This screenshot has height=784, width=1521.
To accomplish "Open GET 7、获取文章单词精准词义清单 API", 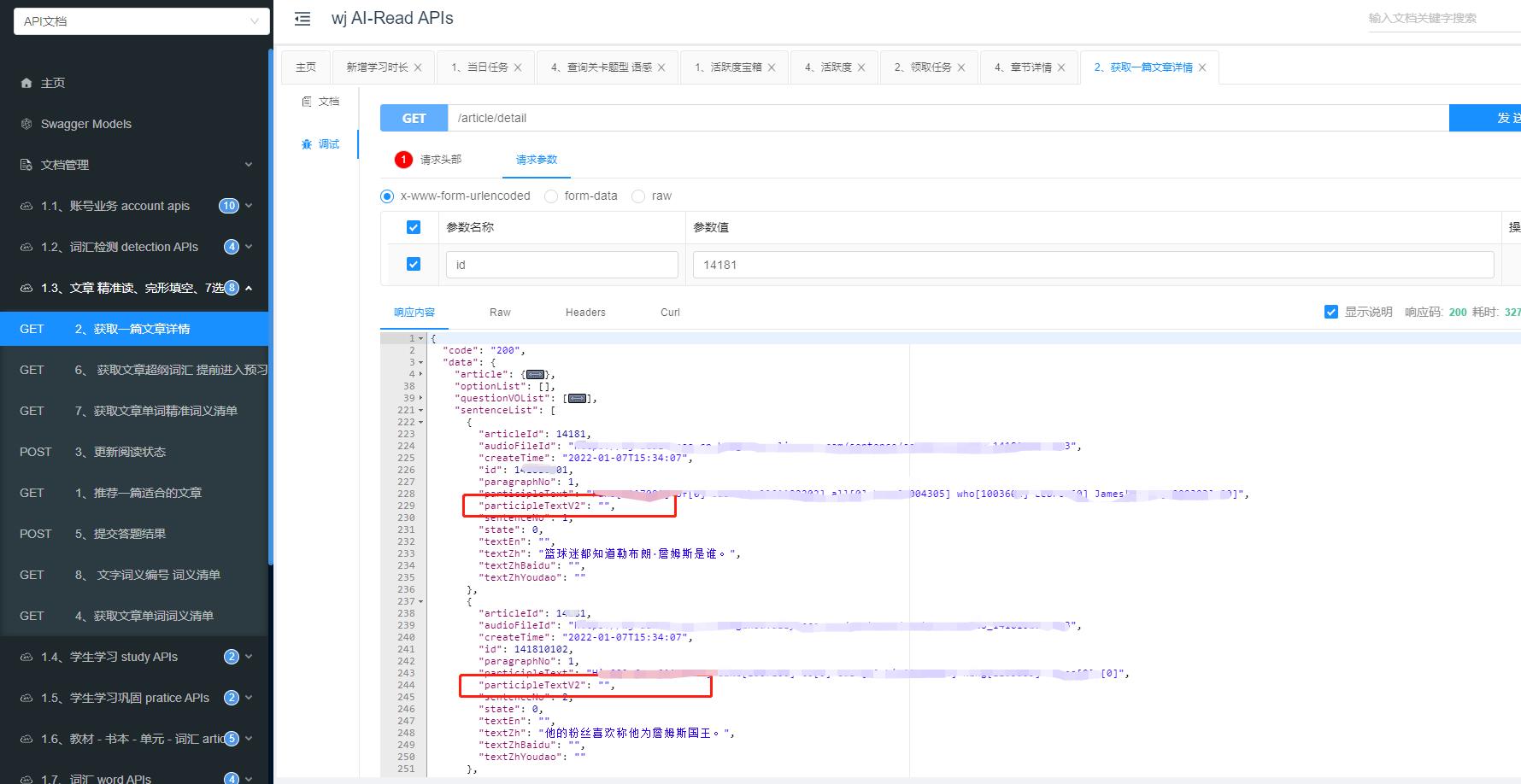I will pyautogui.click(x=134, y=411).
